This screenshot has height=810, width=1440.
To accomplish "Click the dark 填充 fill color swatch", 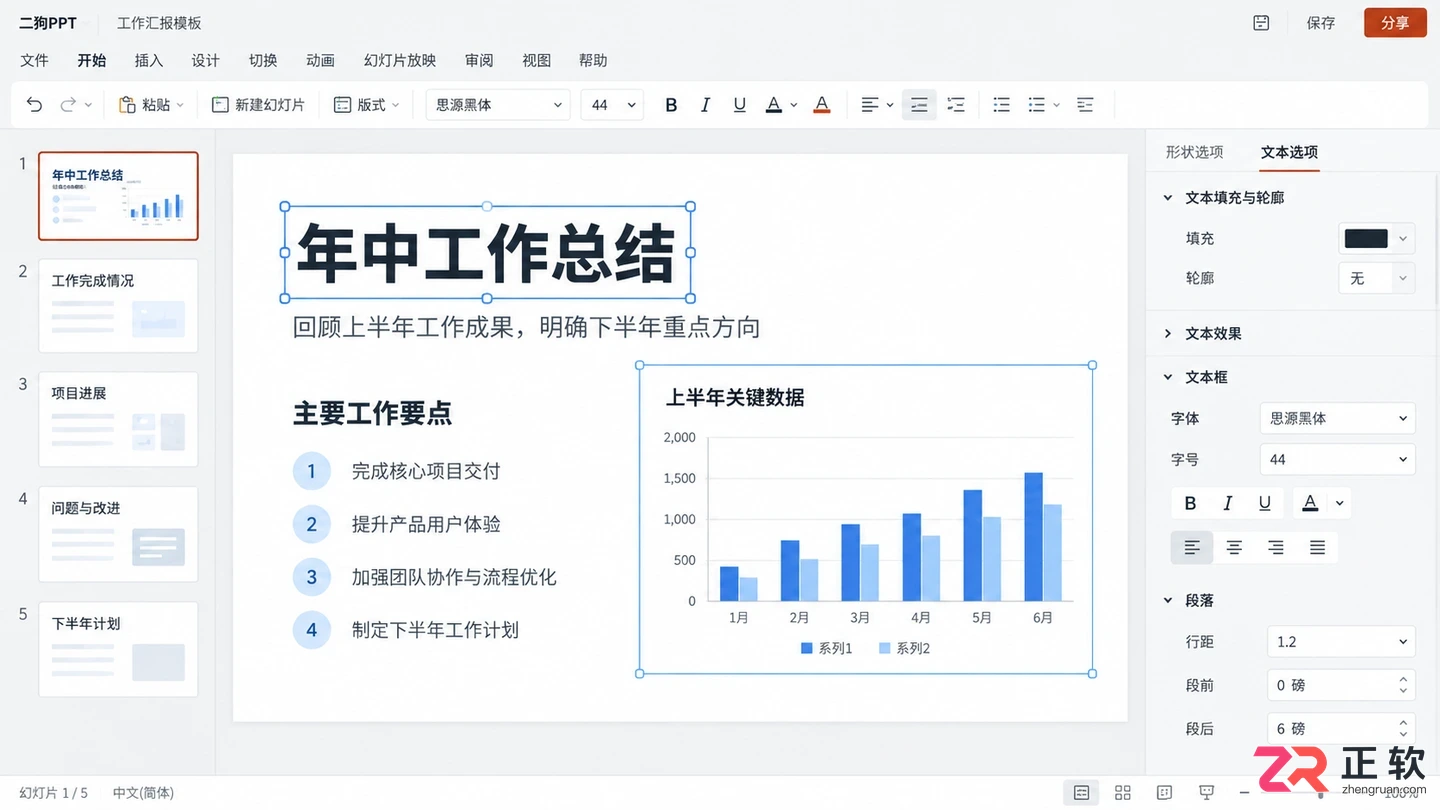I will [x=1366, y=238].
